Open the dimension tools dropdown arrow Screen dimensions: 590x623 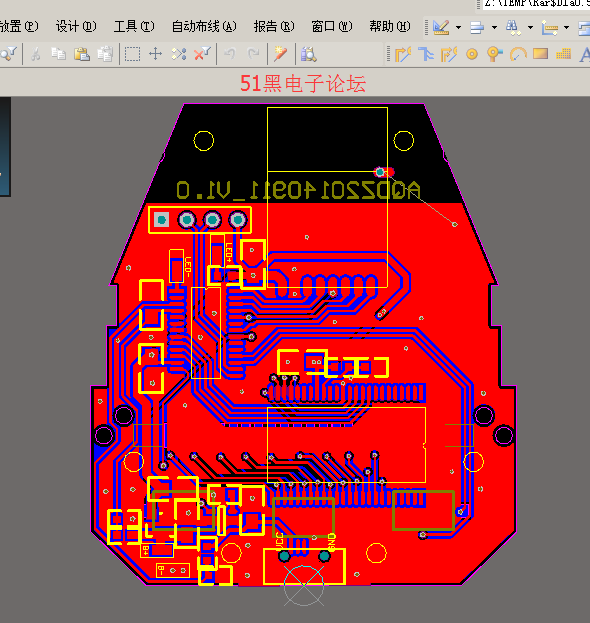567,27
